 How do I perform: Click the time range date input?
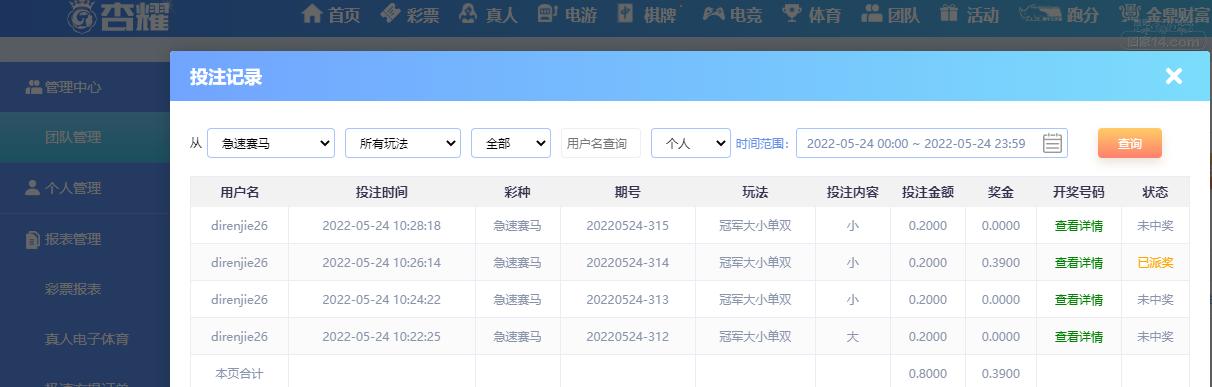[931, 143]
